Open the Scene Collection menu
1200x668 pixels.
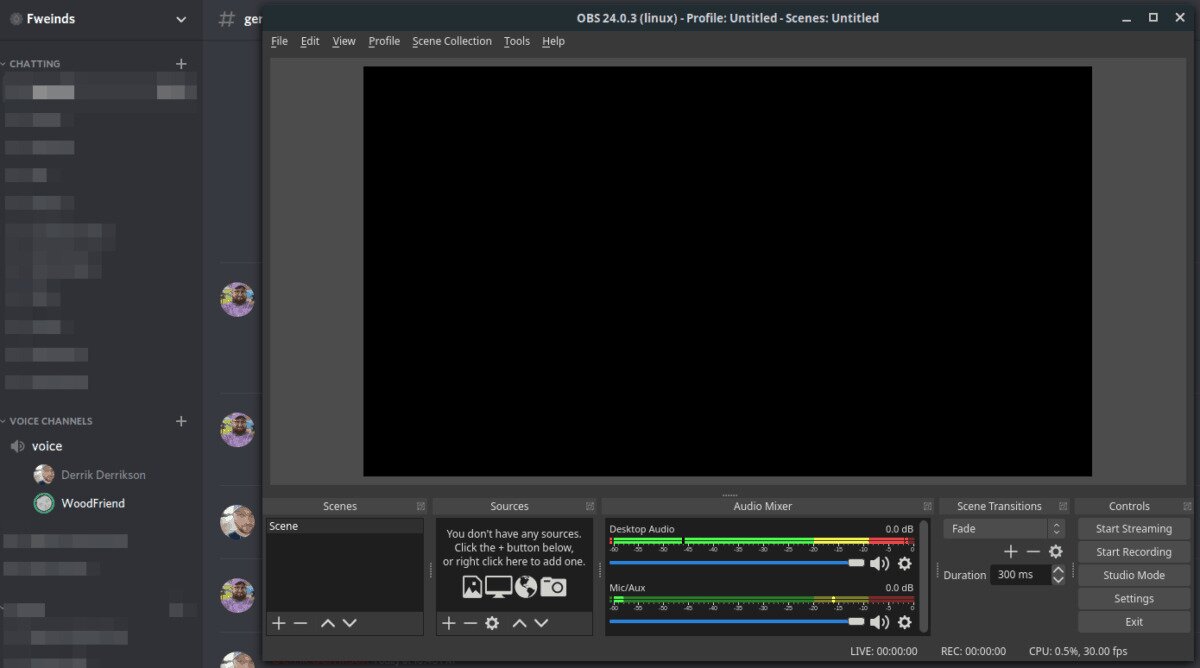click(x=451, y=41)
